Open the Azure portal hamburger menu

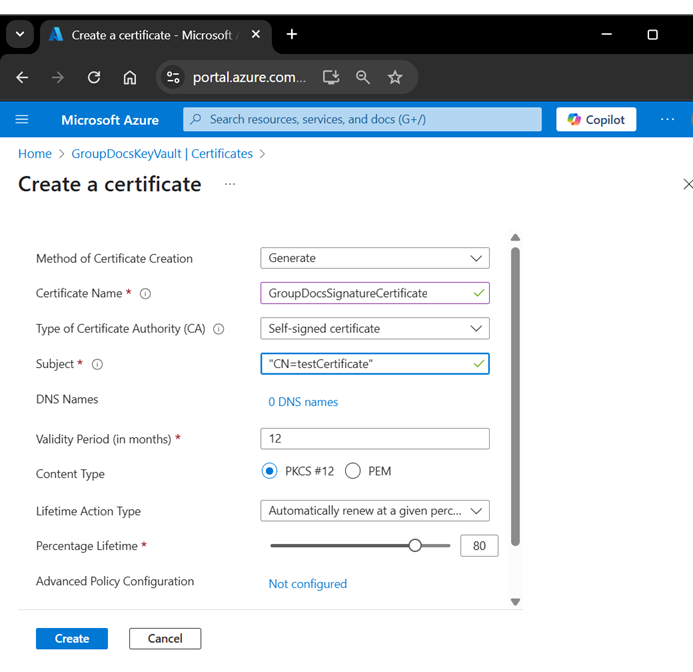[x=22, y=119]
